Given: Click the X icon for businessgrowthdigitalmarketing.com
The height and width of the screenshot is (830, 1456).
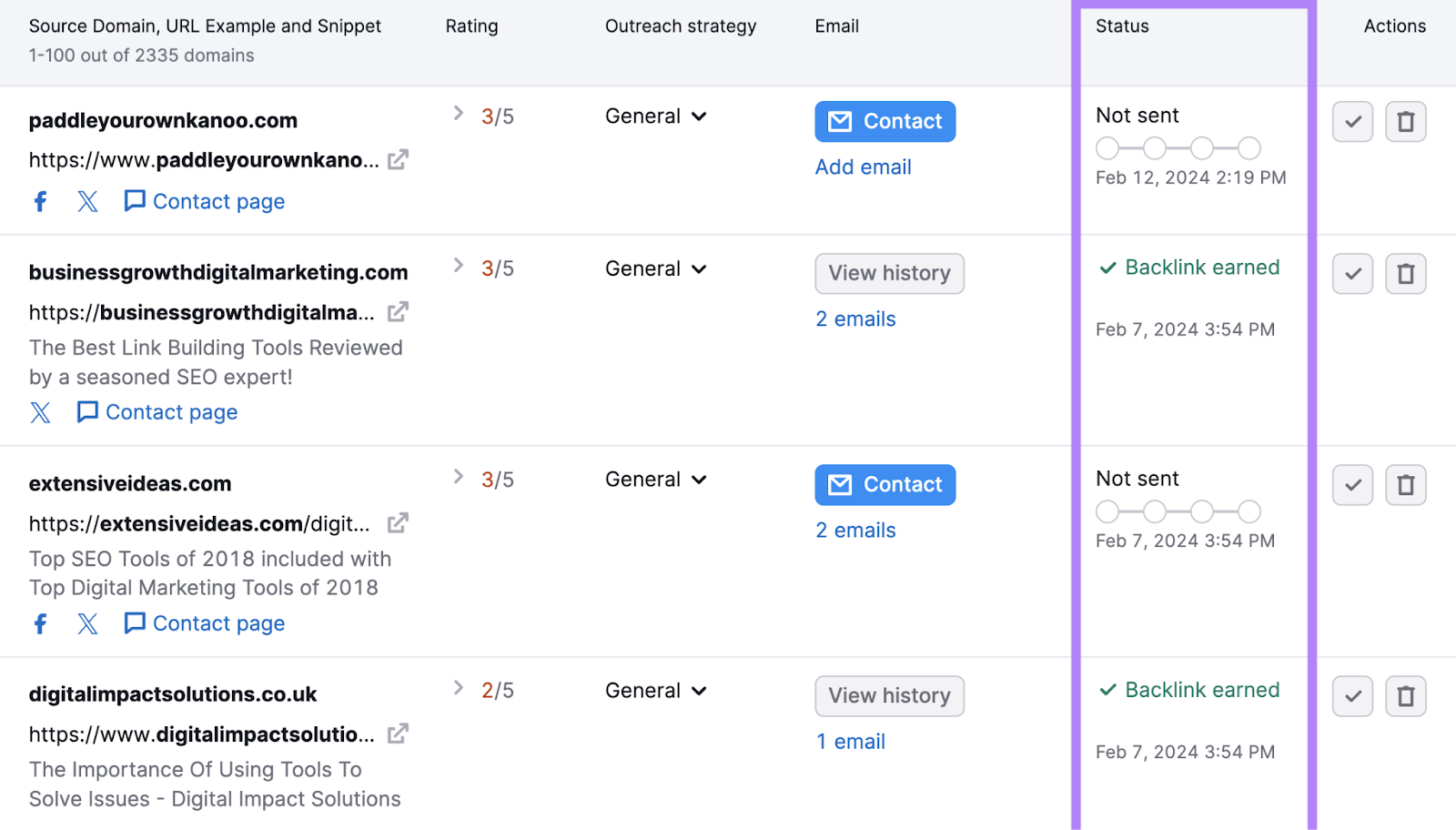Looking at the screenshot, I should 40,412.
